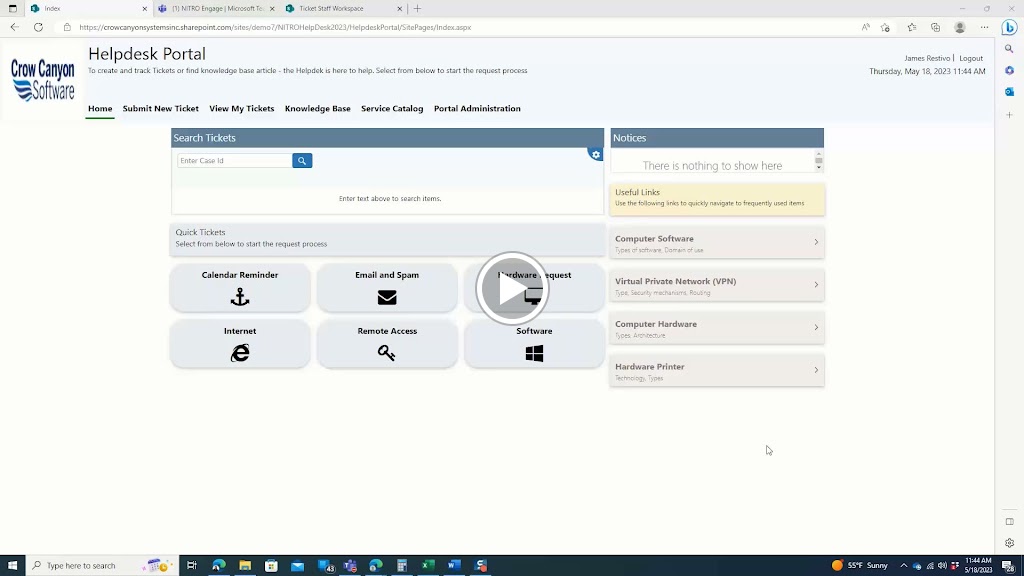This screenshot has width=1024, height=576.
Task: Open the Tab actions menu icon
Action: [x=12, y=8]
